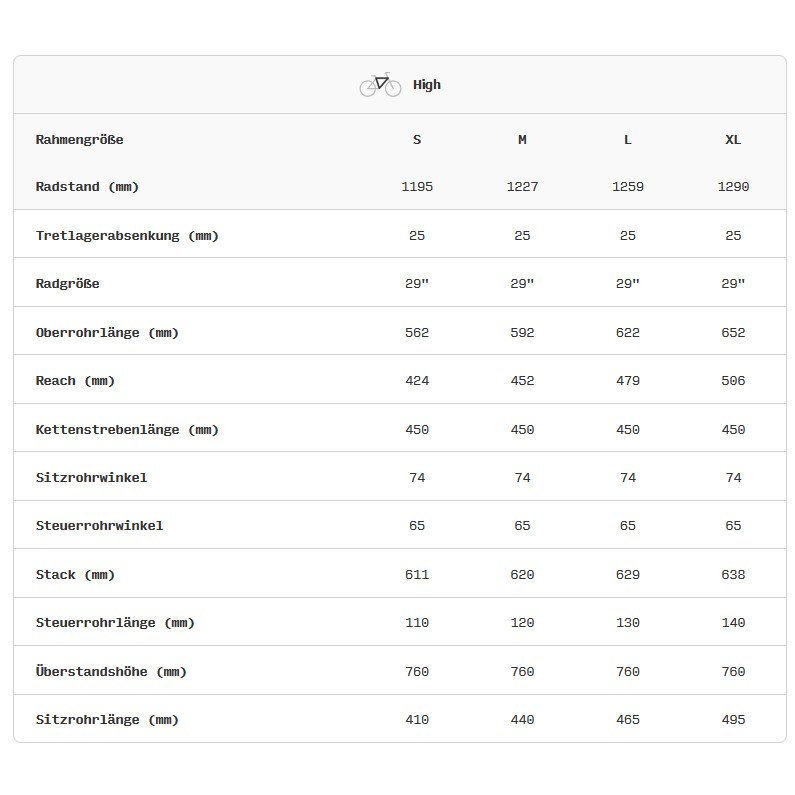Image resolution: width=795 pixels, height=795 pixels.
Task: Click the Radgröße row label
Action: [x=68, y=284]
